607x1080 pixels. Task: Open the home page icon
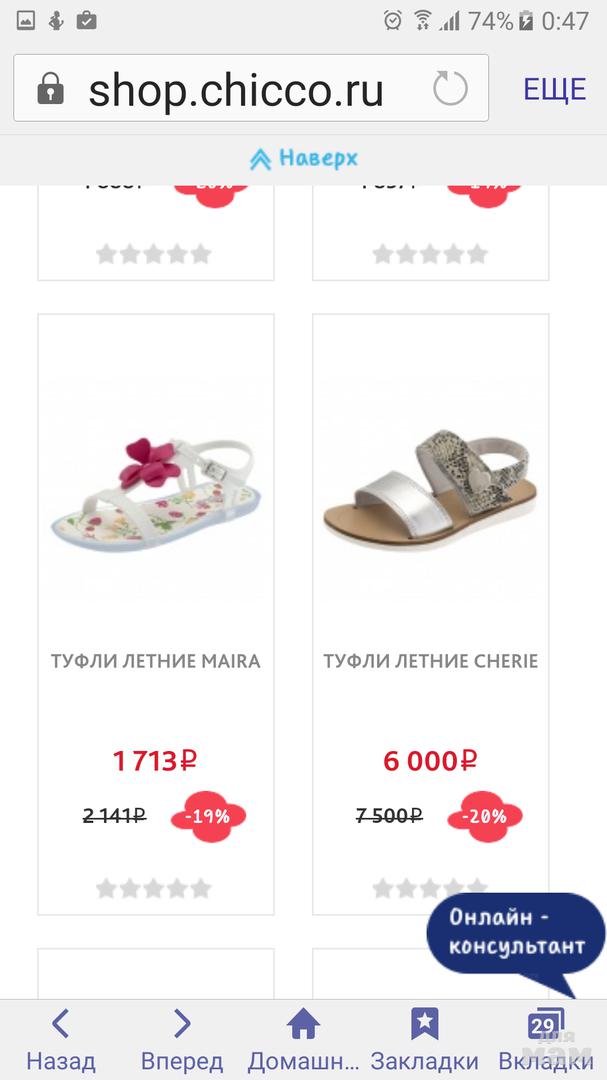click(x=302, y=1040)
